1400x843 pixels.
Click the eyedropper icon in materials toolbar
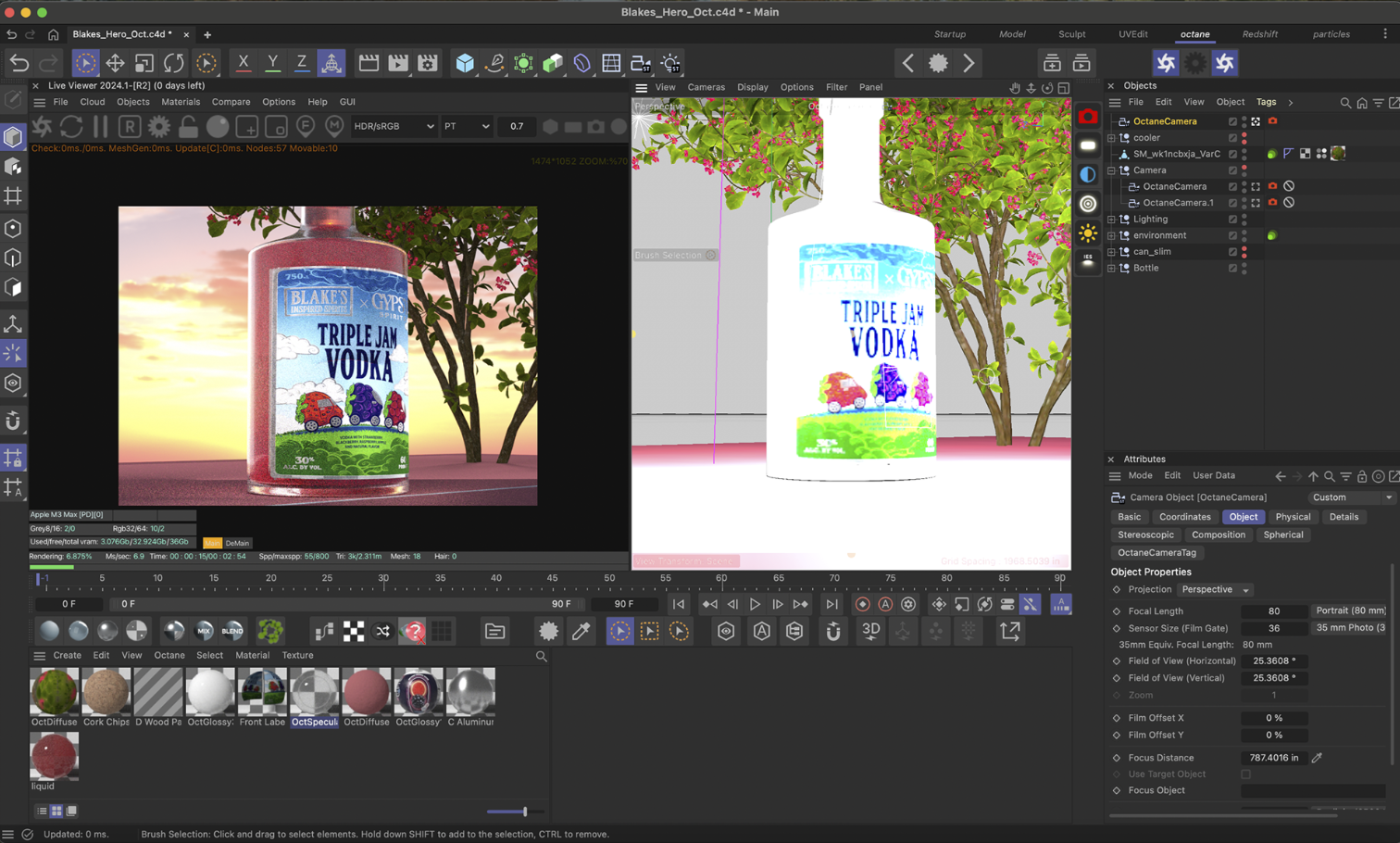pyautogui.click(x=581, y=631)
